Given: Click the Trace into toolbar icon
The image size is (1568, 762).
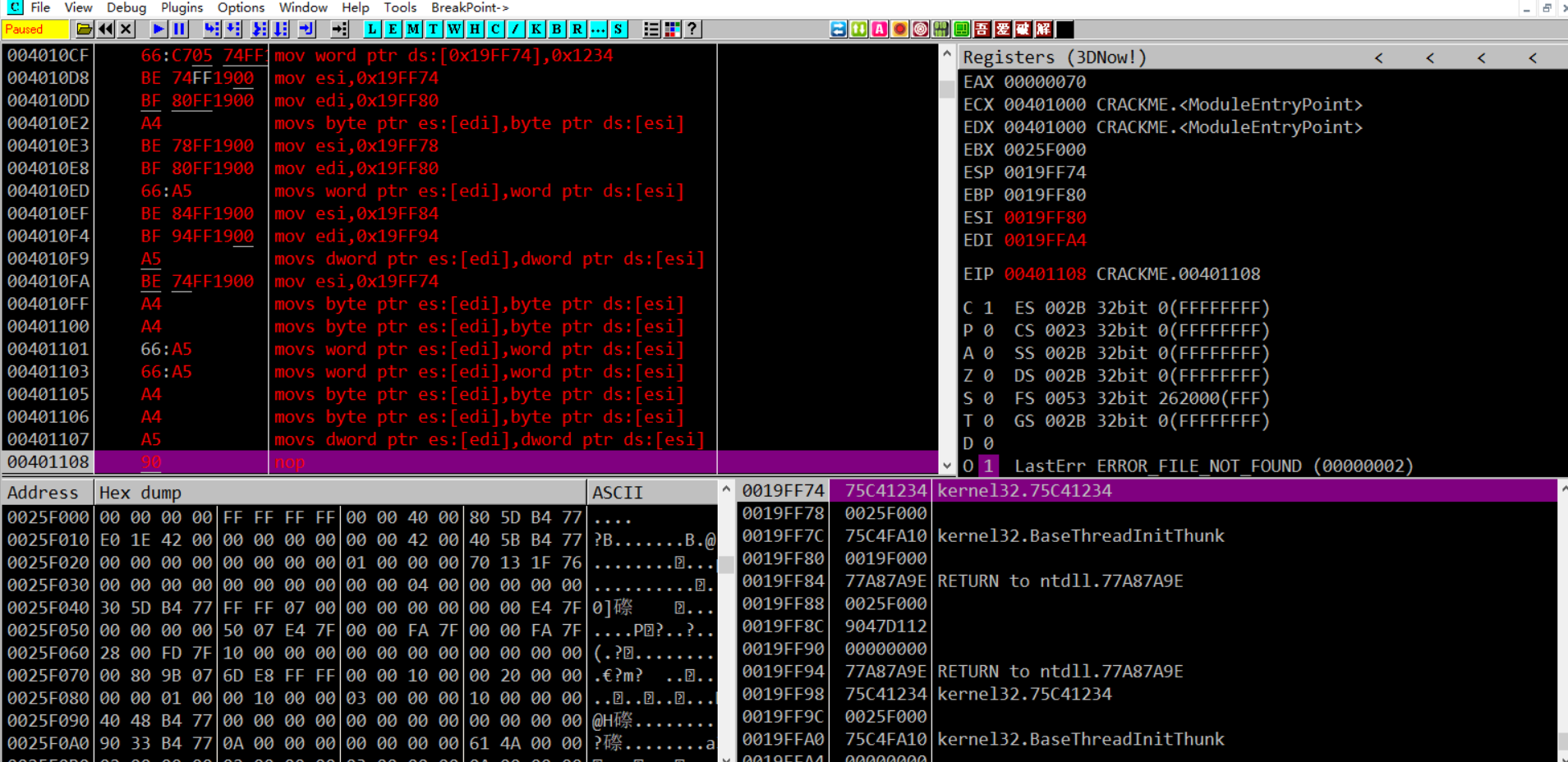Looking at the screenshot, I should (260, 30).
